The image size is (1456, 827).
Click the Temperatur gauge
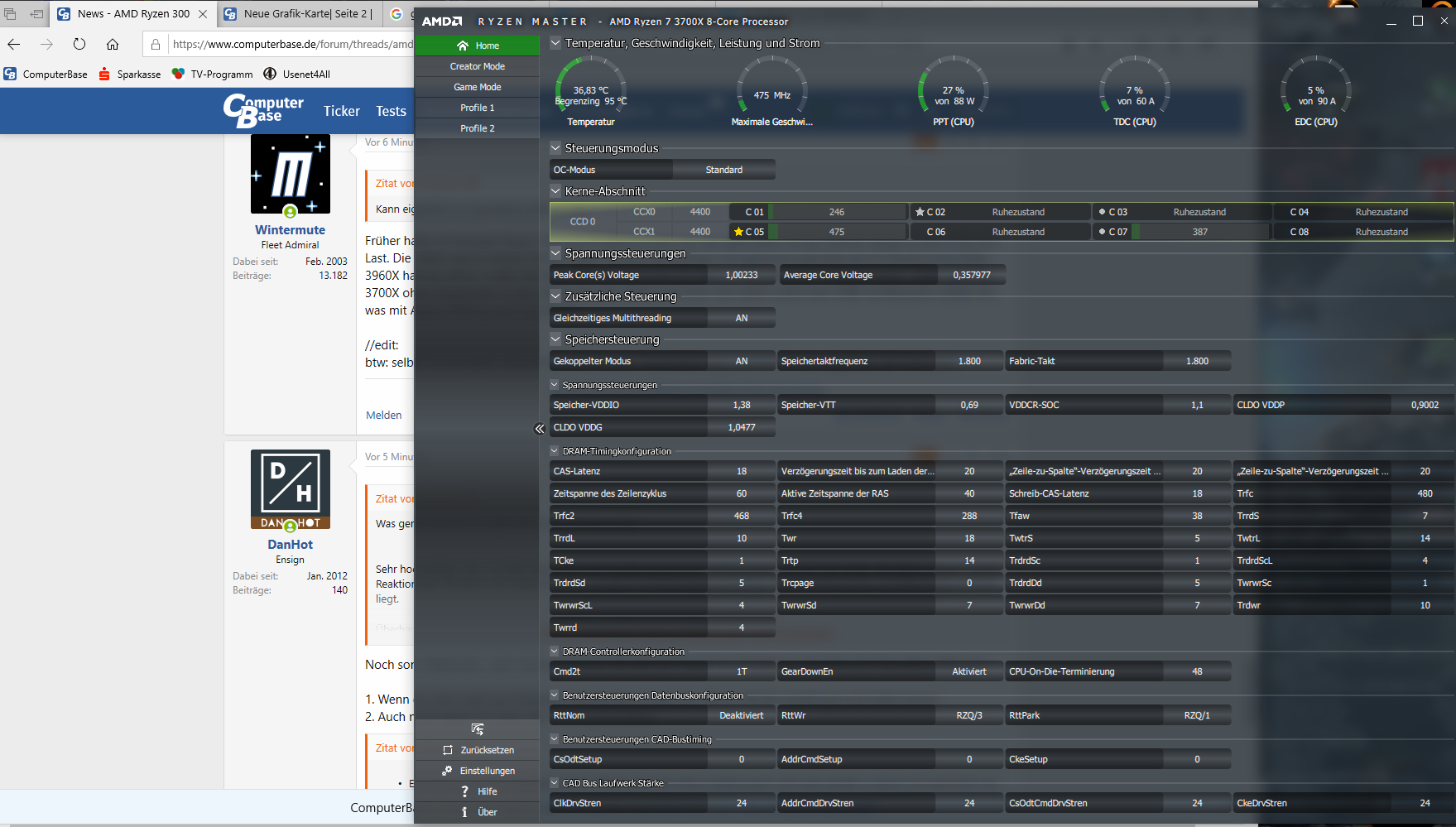click(x=591, y=91)
